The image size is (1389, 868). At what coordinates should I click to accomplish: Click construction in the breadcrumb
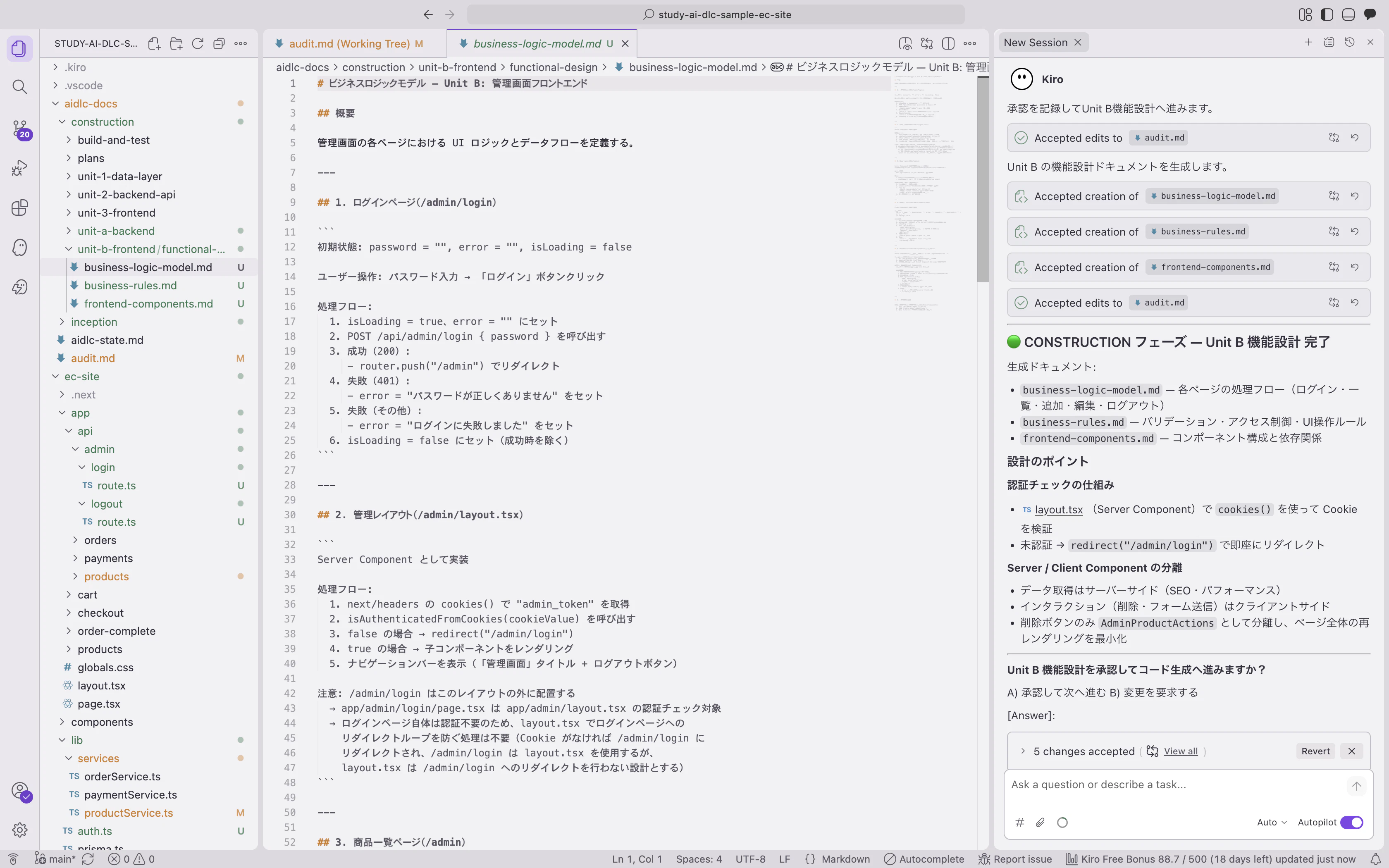[x=374, y=67]
